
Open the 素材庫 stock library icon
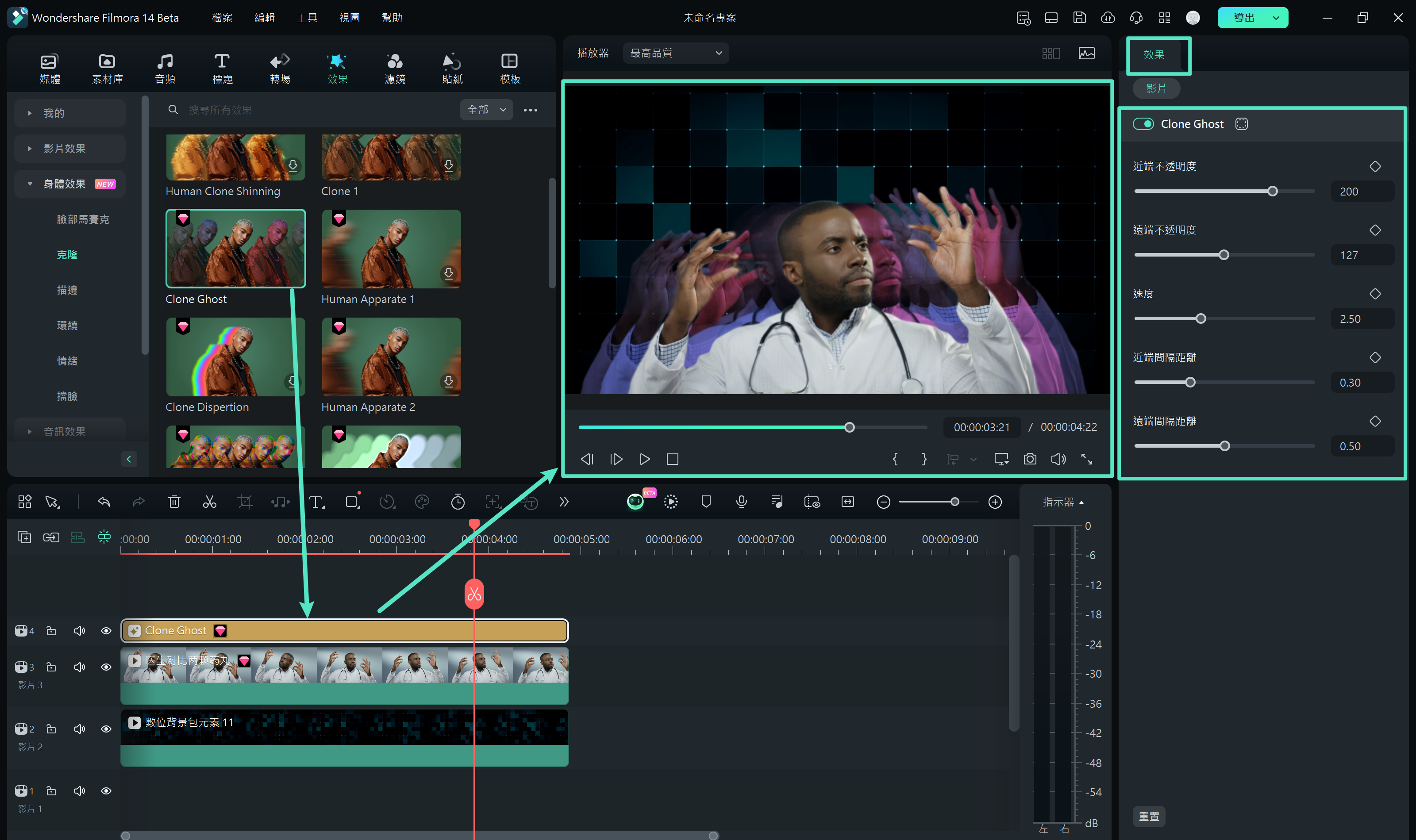[x=107, y=69]
